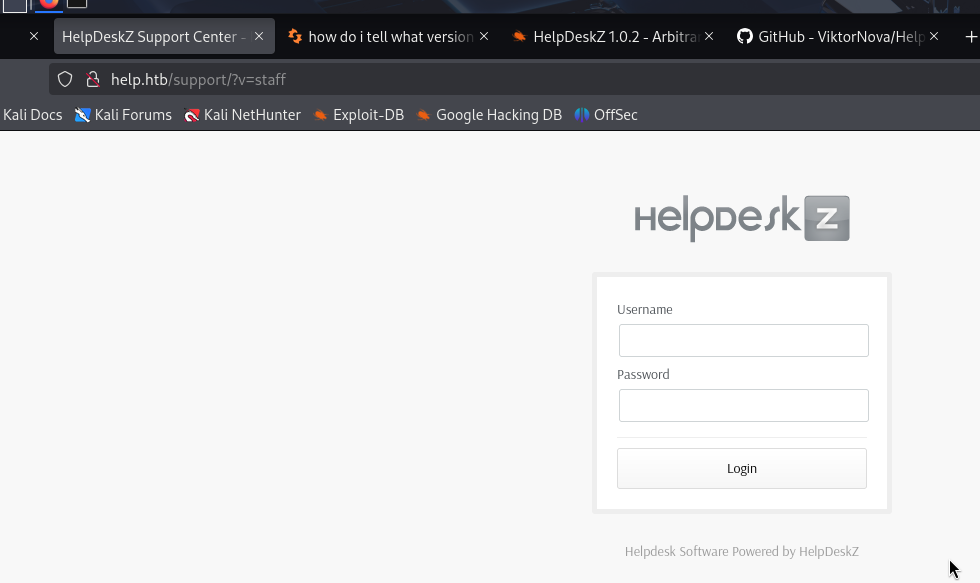Click the Kali NetHunter bookmark icon
Viewport: 980px width, 583px height.
[192, 115]
